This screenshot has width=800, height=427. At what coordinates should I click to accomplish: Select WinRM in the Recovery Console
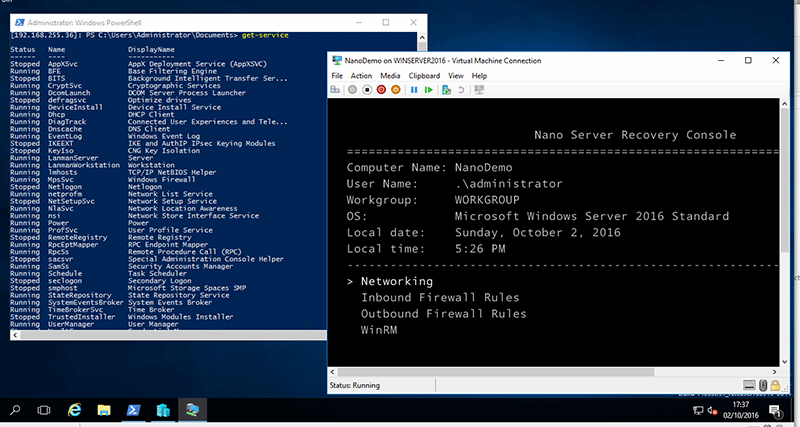click(x=379, y=330)
